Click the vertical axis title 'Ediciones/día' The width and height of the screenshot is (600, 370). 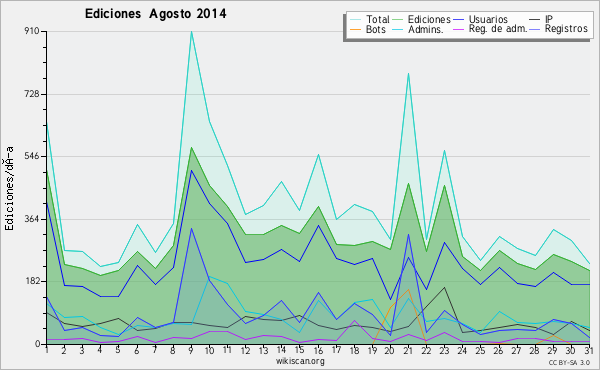click(10, 189)
